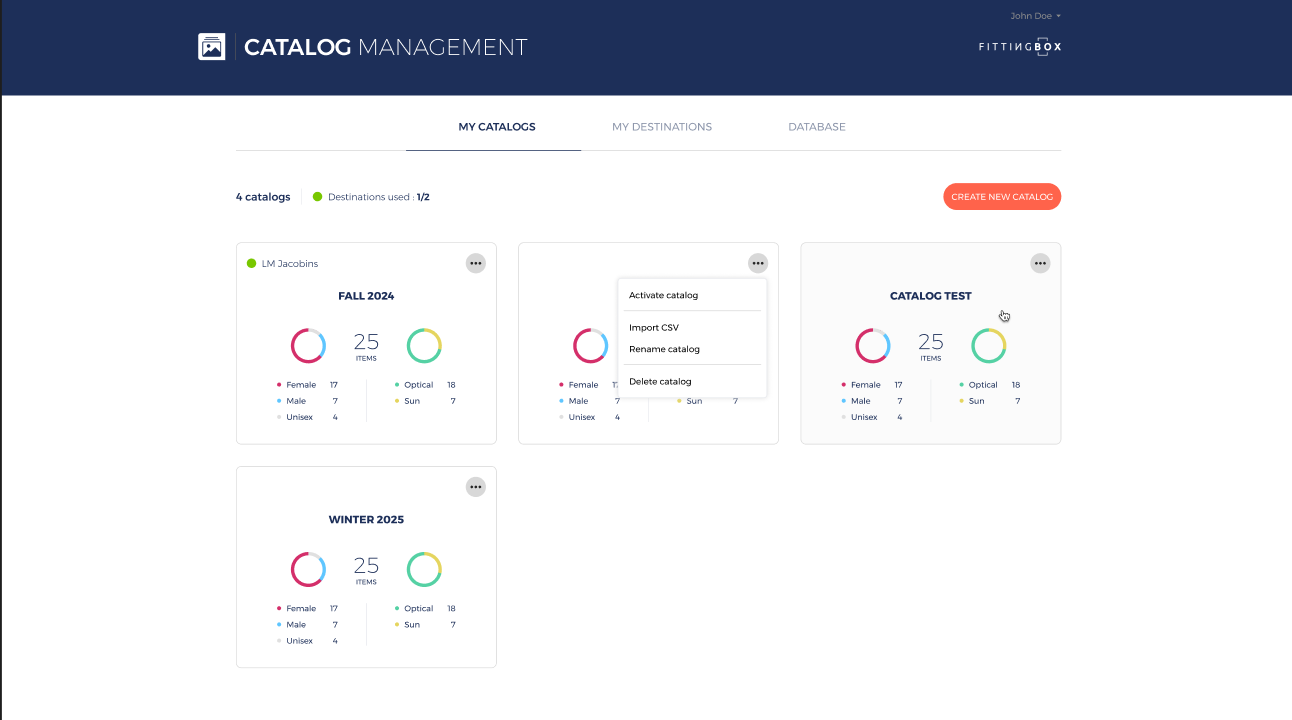Image resolution: width=1292 pixels, height=720 pixels.
Task: Click the CATALOG TEST three-dot options button
Action: click(x=1040, y=263)
